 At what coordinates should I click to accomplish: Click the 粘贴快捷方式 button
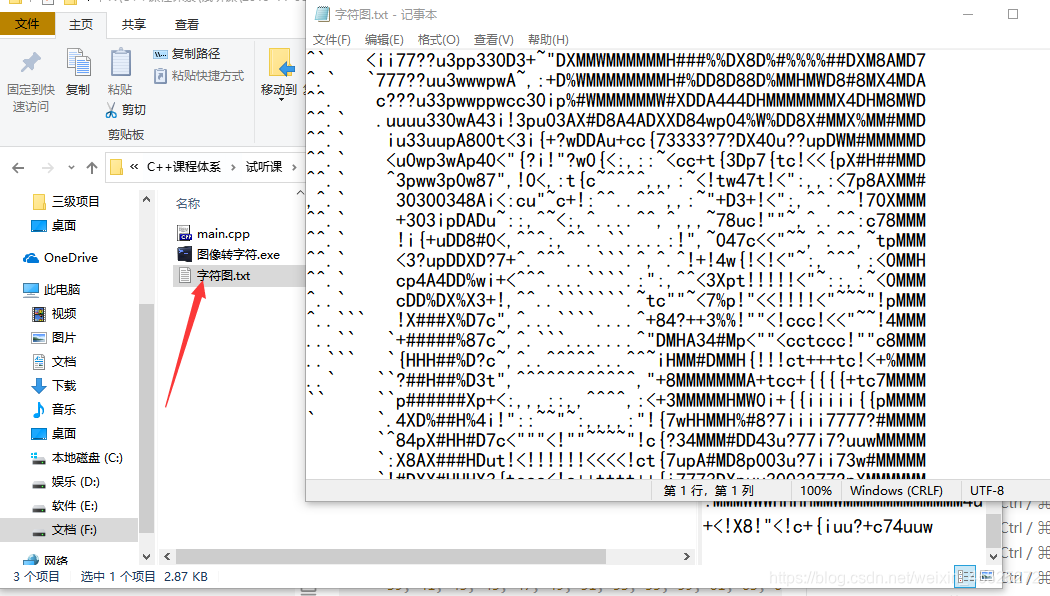tap(199, 76)
